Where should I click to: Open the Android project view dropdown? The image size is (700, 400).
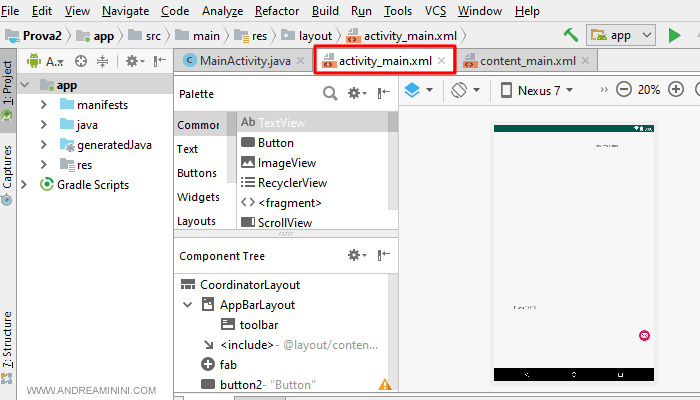click(45, 61)
